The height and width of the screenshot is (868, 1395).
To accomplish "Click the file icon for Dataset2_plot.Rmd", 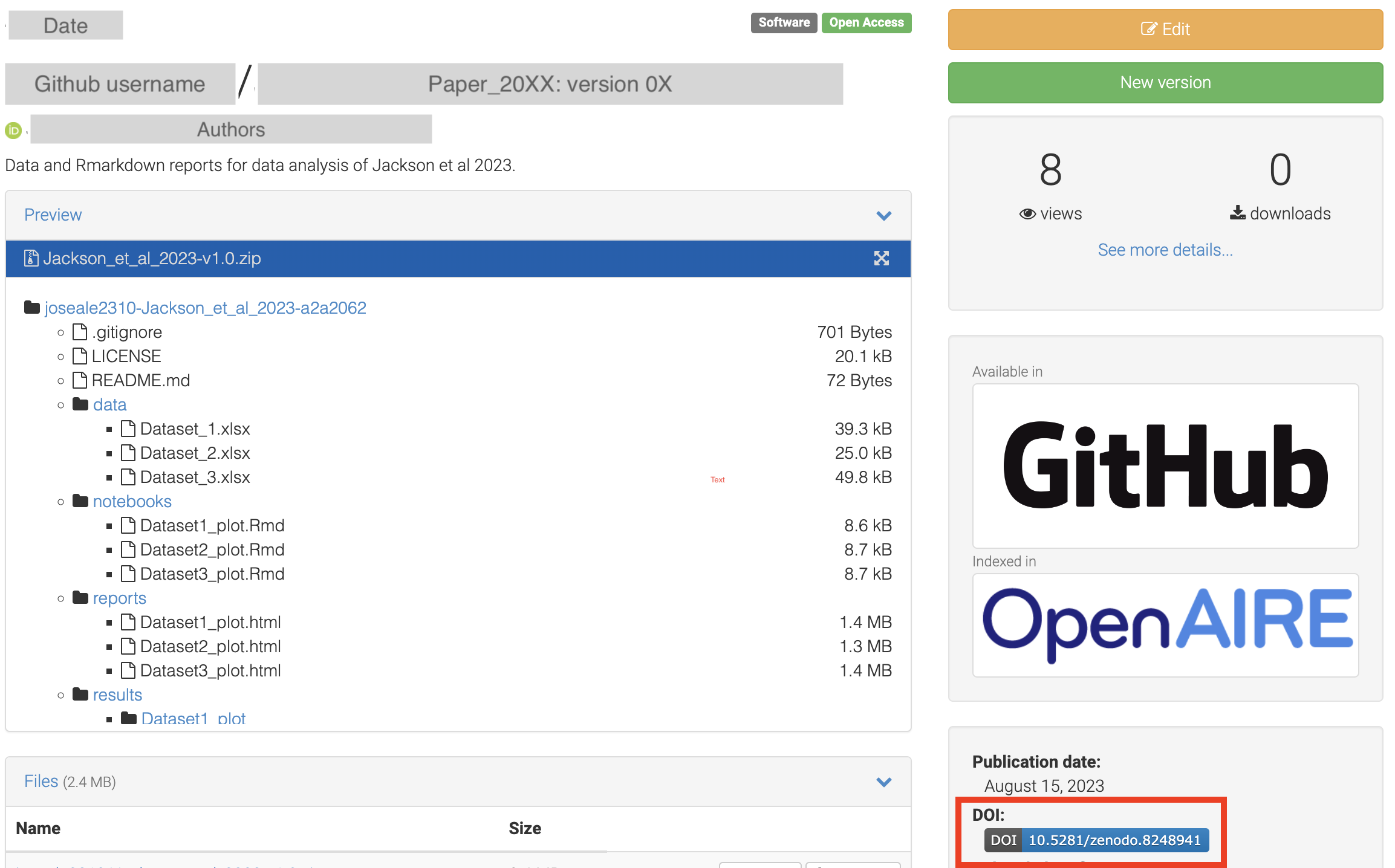I will [x=128, y=549].
